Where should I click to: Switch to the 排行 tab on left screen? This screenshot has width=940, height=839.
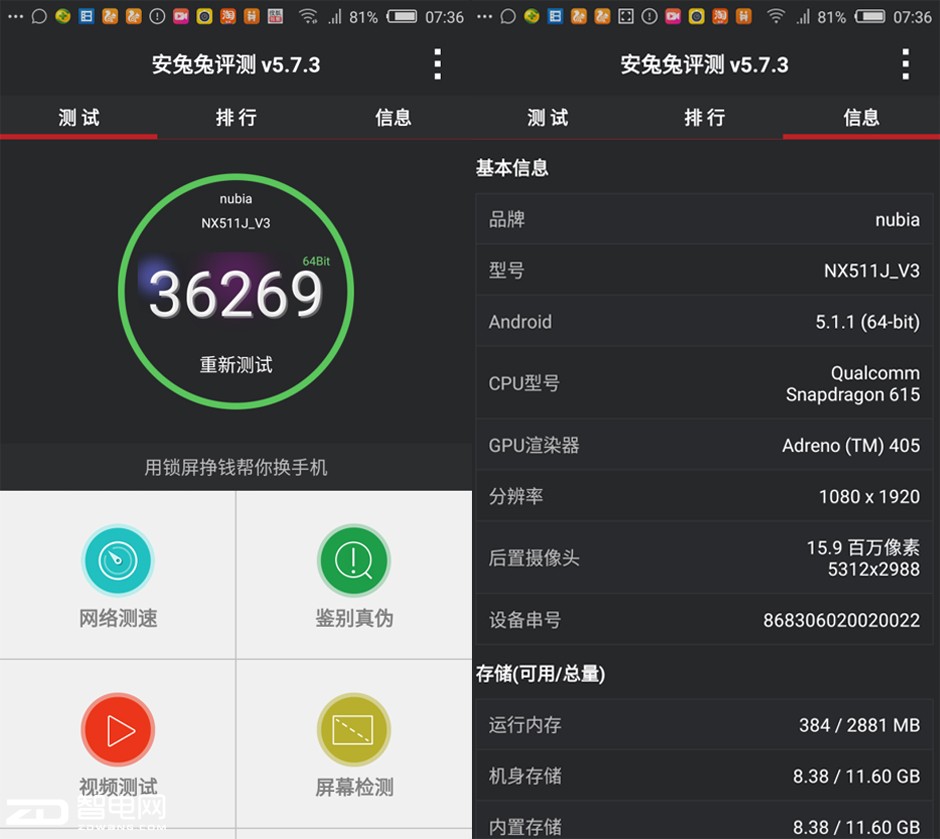coord(236,117)
